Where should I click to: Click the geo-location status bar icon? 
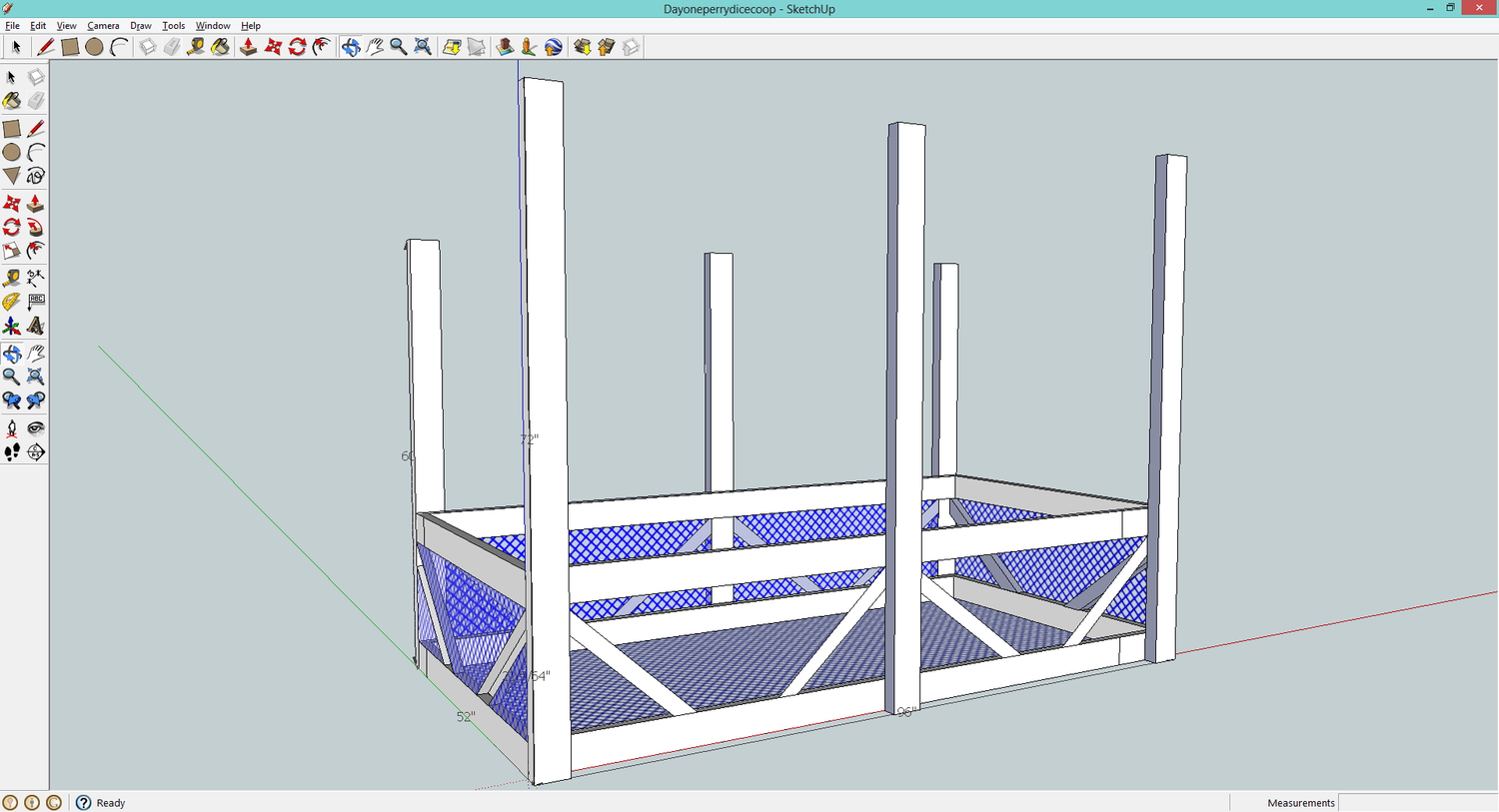pos(10,803)
